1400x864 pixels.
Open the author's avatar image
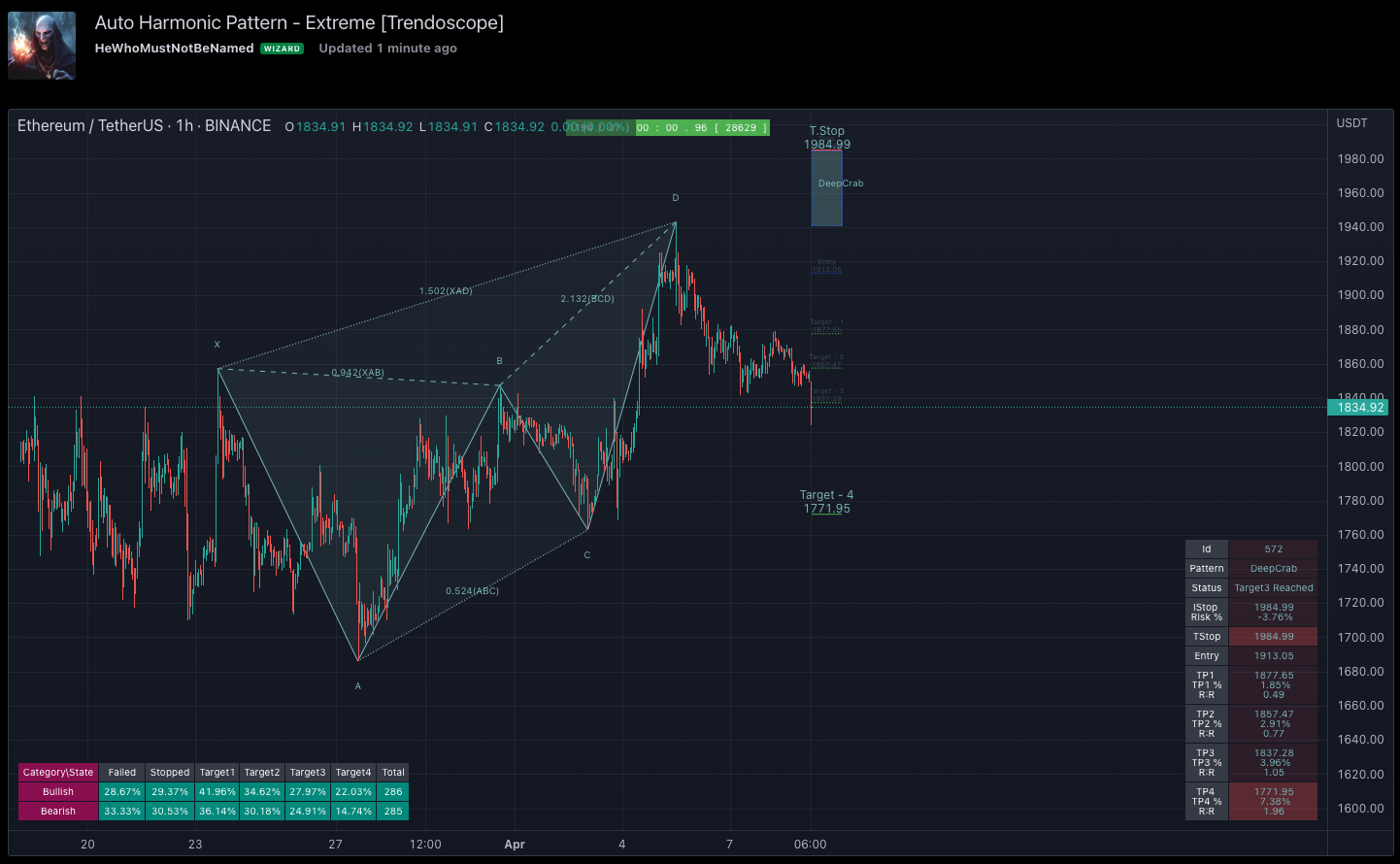[x=42, y=46]
